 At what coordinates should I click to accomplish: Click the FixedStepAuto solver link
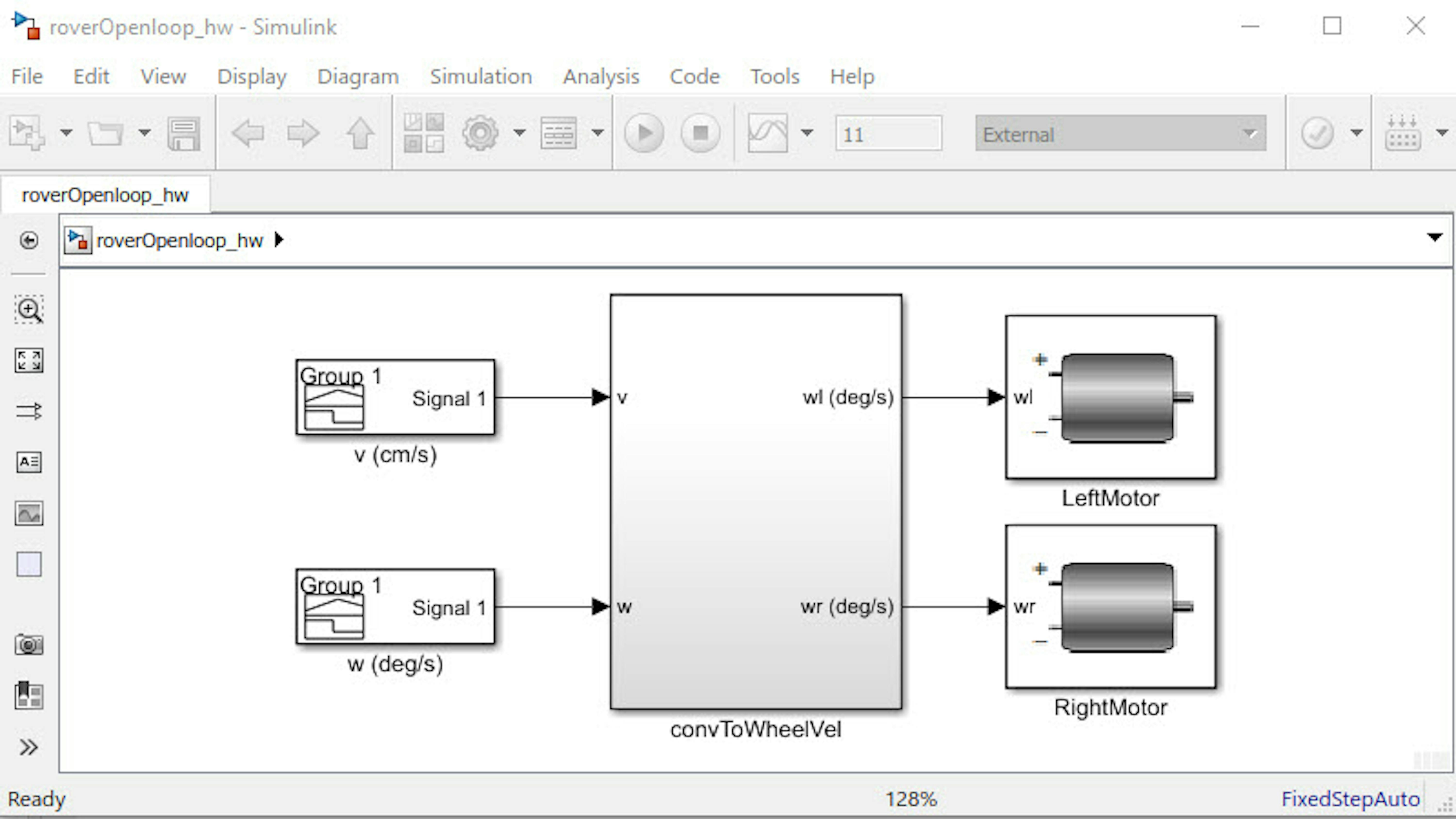click(1350, 799)
